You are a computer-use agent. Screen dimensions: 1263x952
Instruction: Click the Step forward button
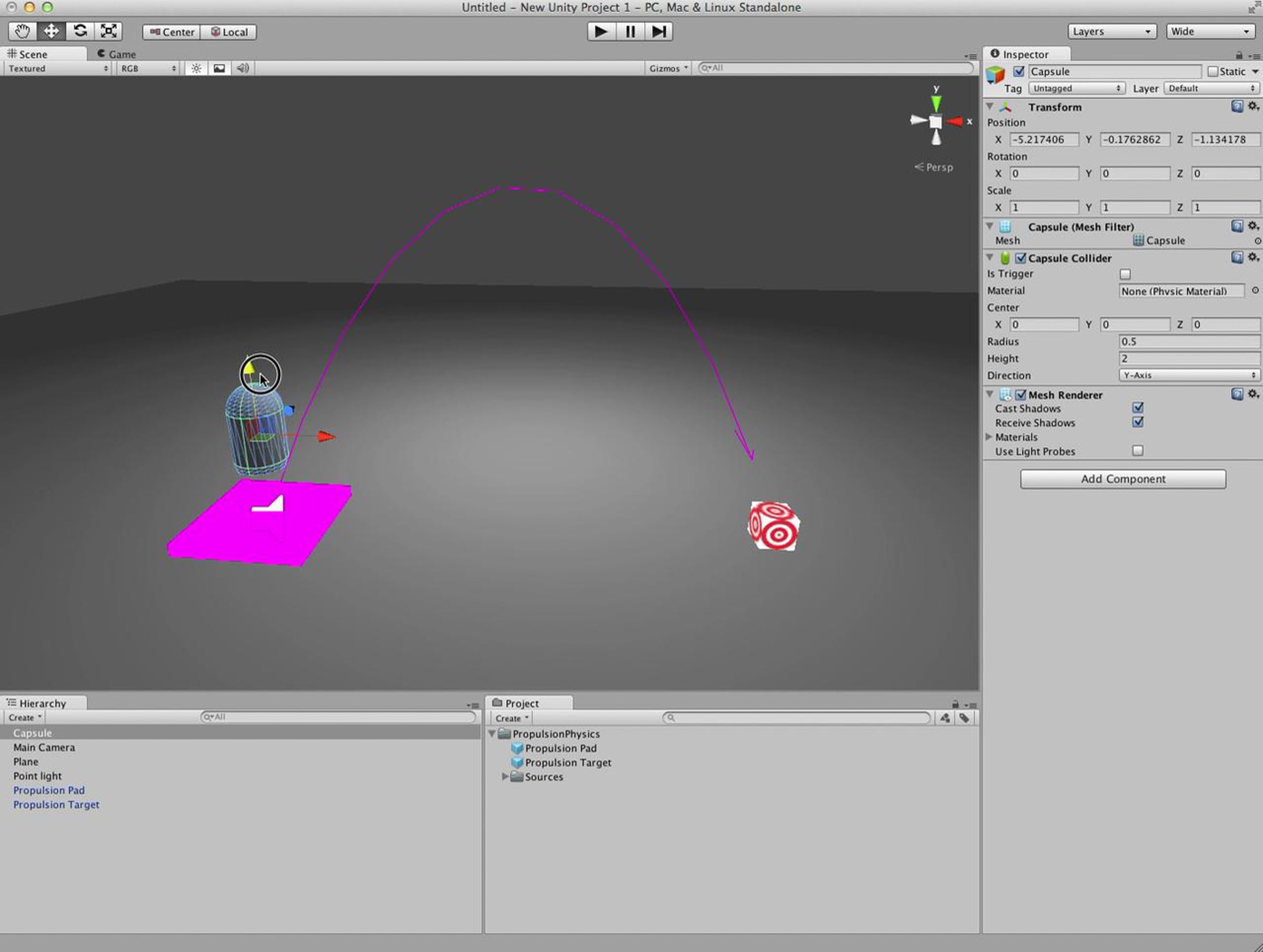[659, 32]
